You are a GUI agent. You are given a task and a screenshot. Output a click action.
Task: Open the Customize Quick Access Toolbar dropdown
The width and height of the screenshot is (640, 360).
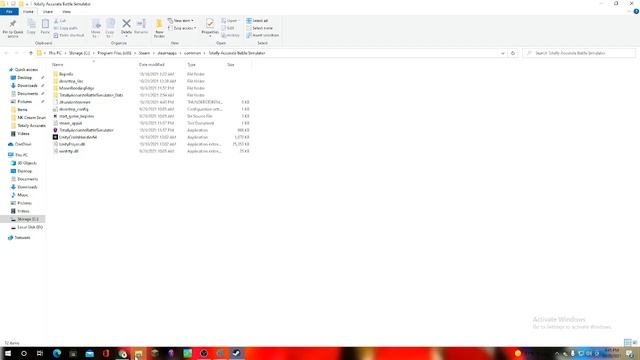click(x=27, y=4)
